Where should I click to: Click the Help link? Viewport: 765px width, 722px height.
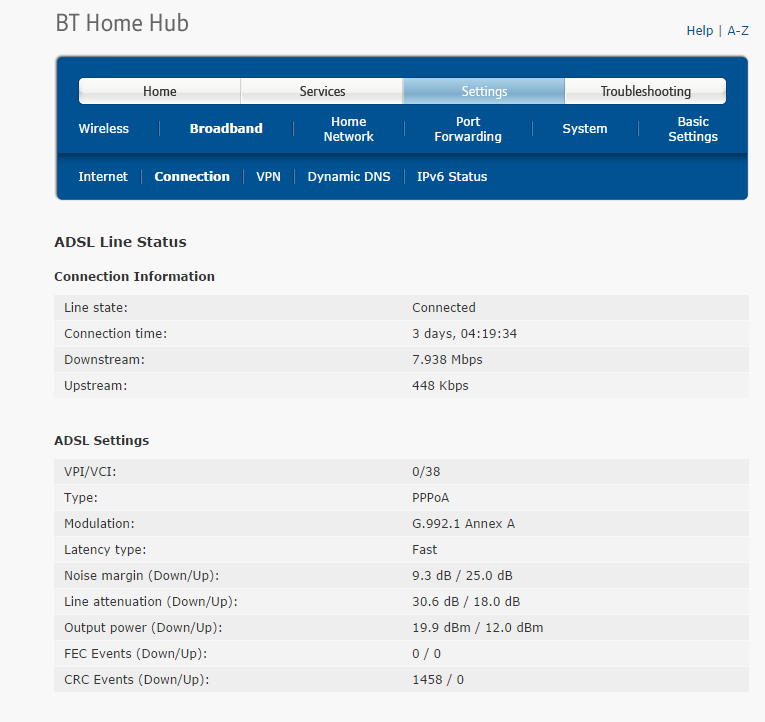[x=700, y=31]
